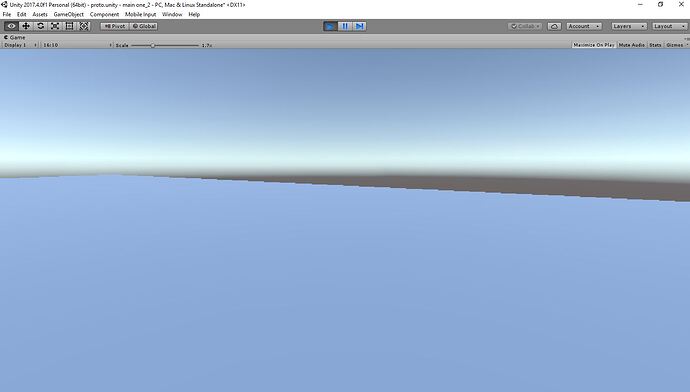Open the Layers dropdown
690x392 pixels.
tap(628, 26)
